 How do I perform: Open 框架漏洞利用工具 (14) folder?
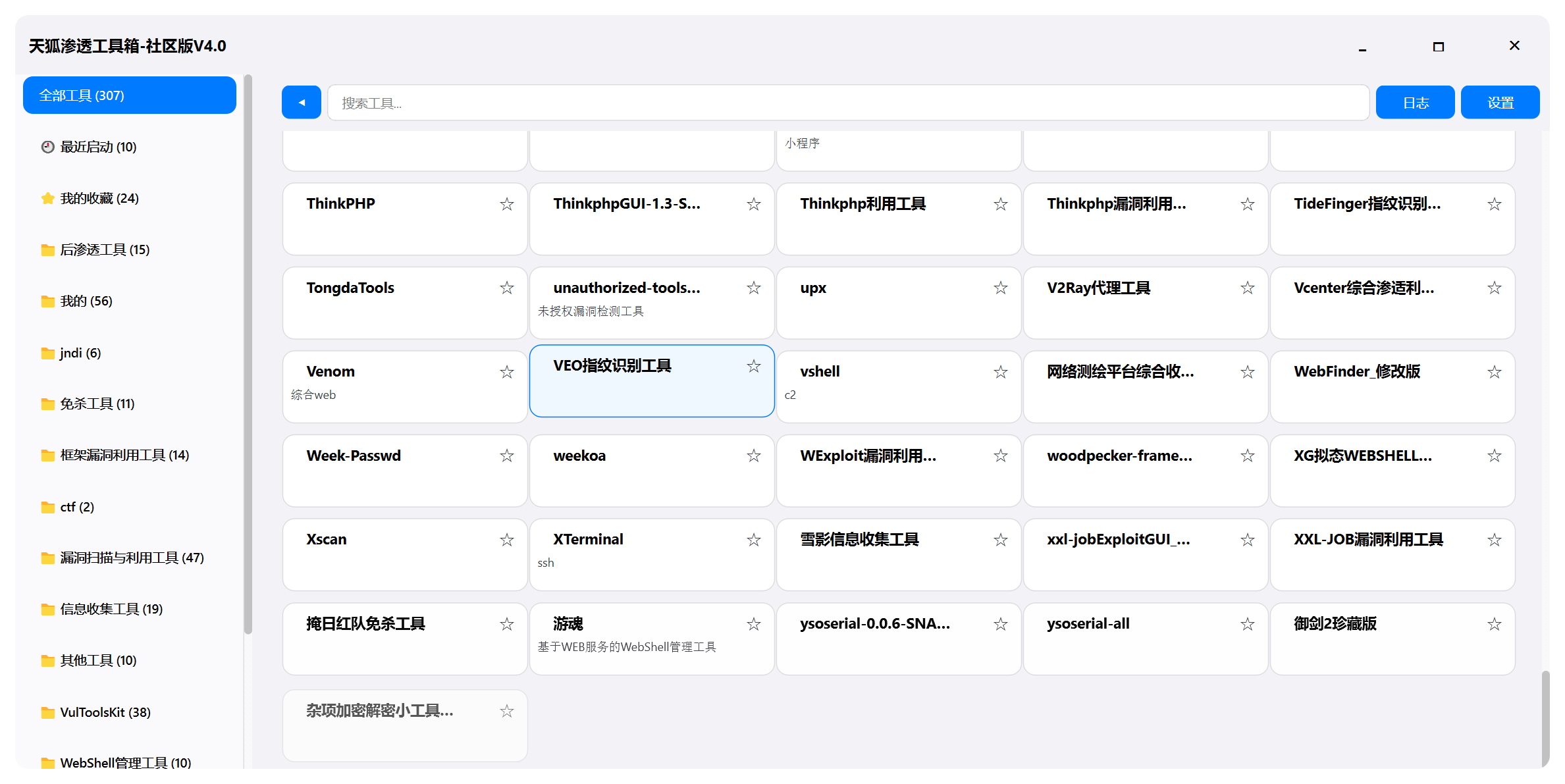click(130, 455)
